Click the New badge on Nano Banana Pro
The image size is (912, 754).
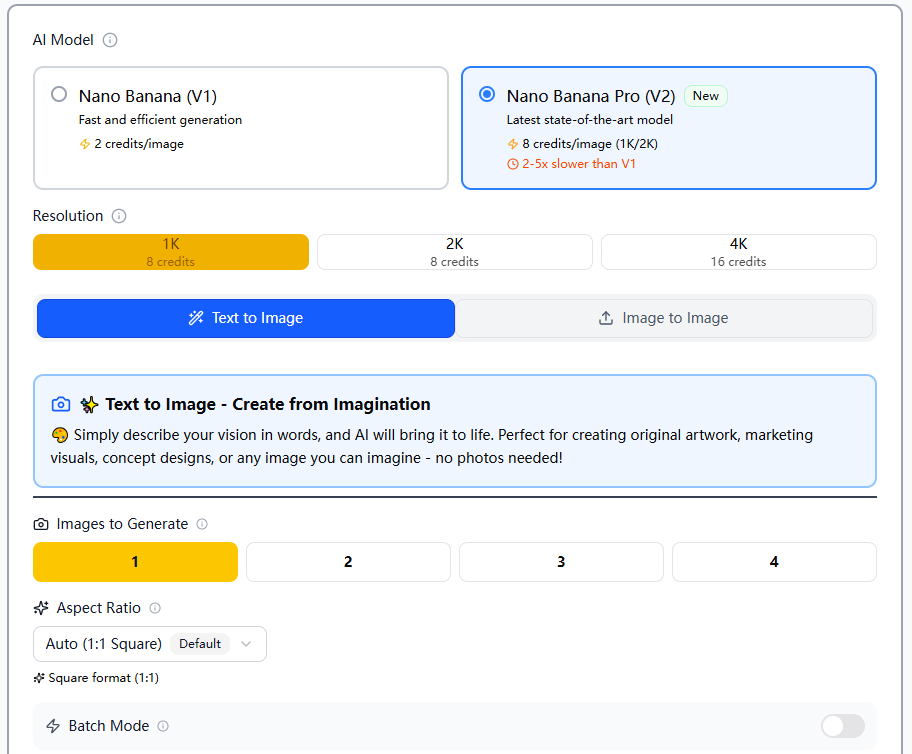(x=705, y=96)
